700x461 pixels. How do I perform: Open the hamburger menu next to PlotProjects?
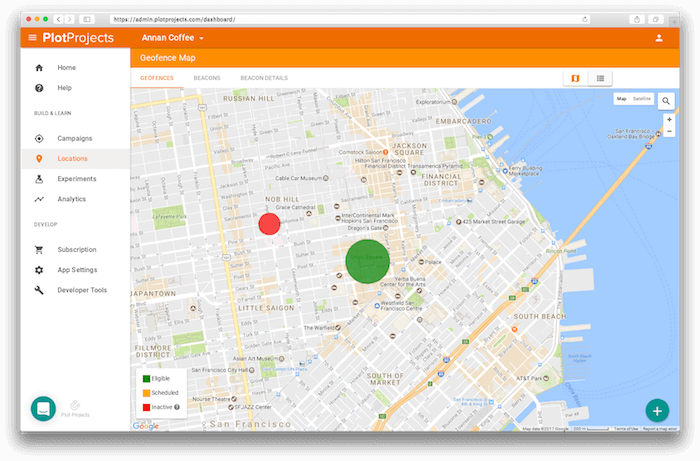32,38
